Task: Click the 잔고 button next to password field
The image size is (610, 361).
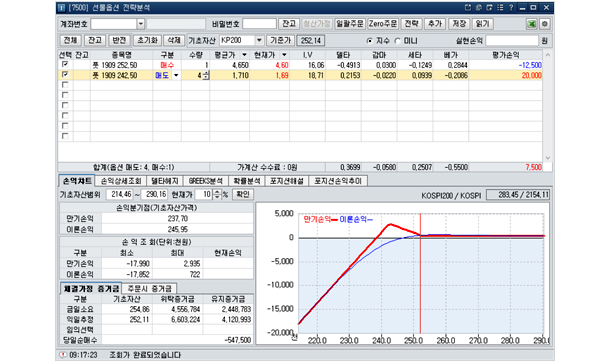Action: (288, 24)
